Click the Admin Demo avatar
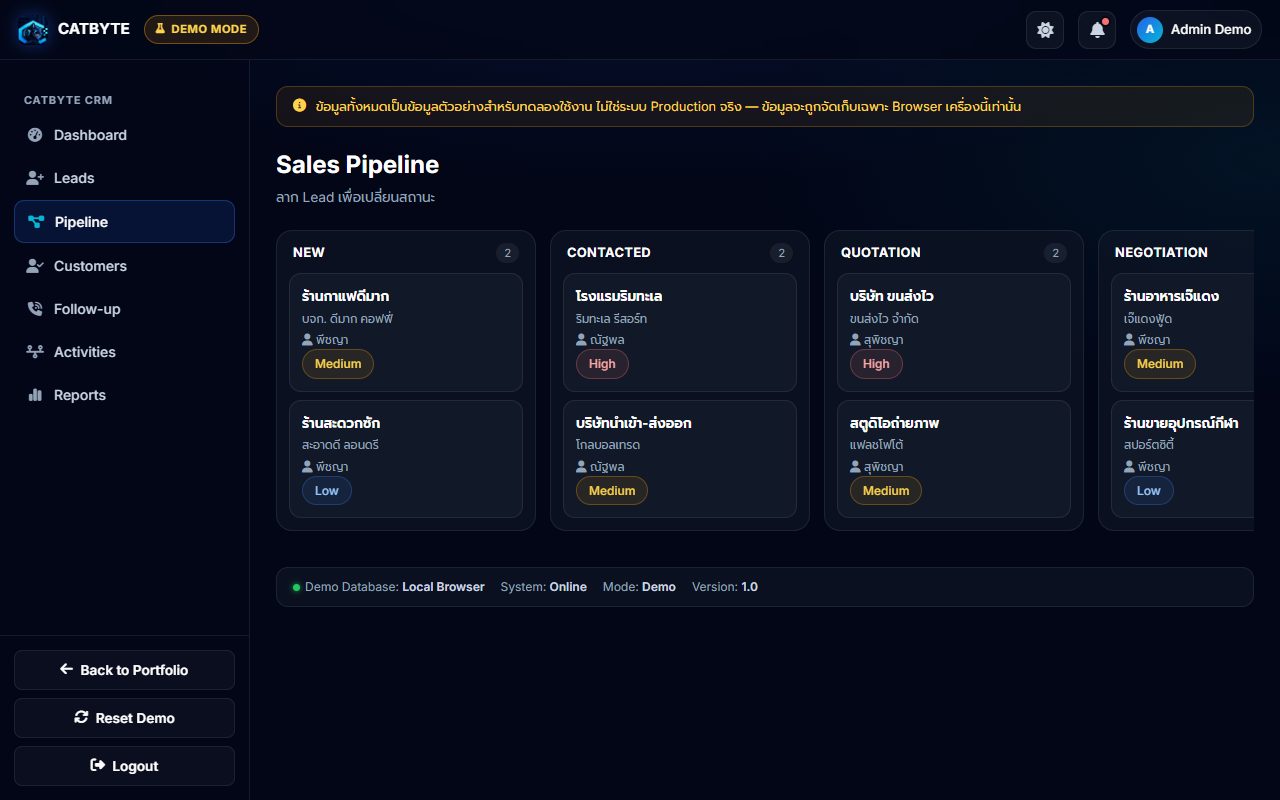Screen dimensions: 1280x800 point(1150,30)
